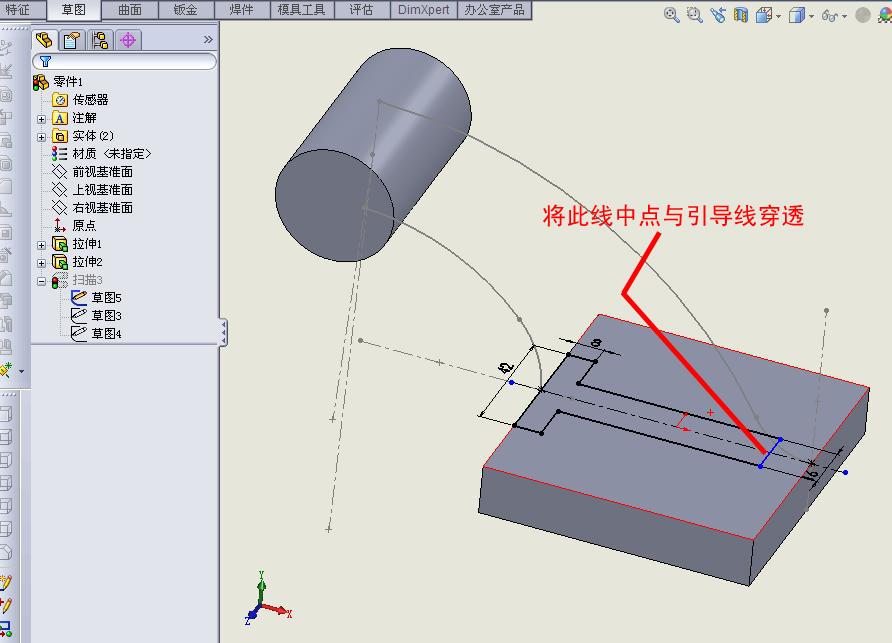Switch to the 草图 tab
Viewport: 892px width, 643px height.
73,10
